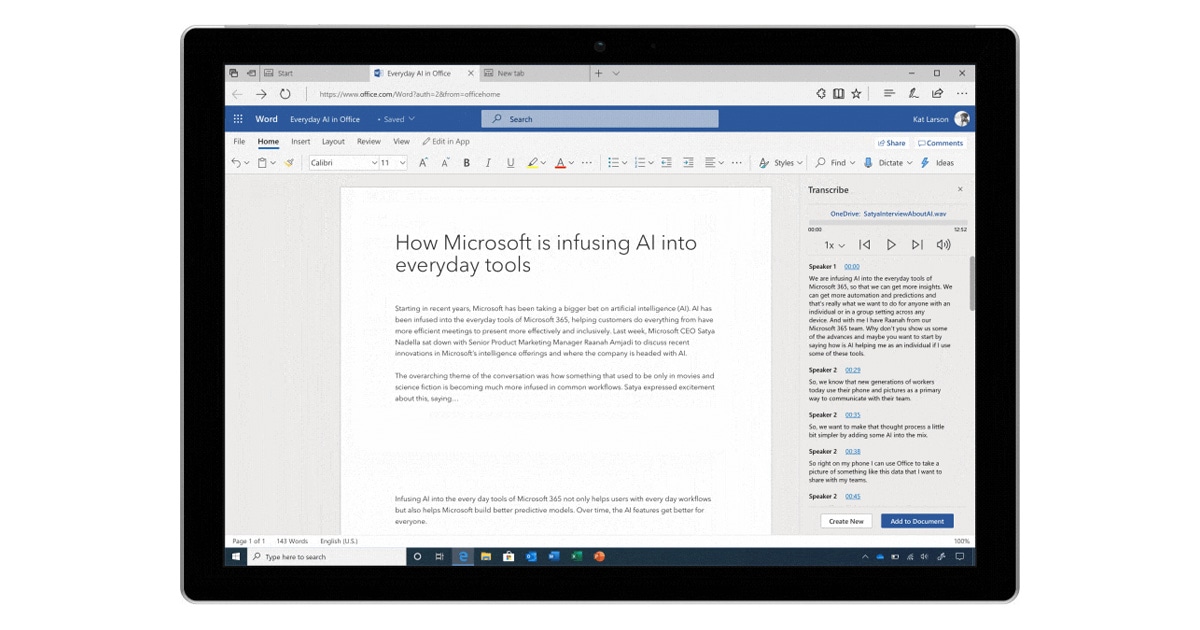Click the Add to Document button
Viewport: 1200px width, 630px height.
click(x=917, y=520)
